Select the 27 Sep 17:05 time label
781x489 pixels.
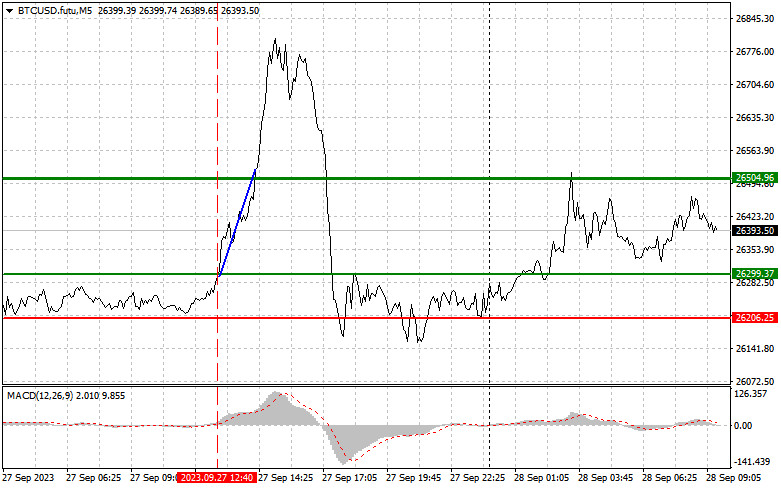[x=349, y=478]
